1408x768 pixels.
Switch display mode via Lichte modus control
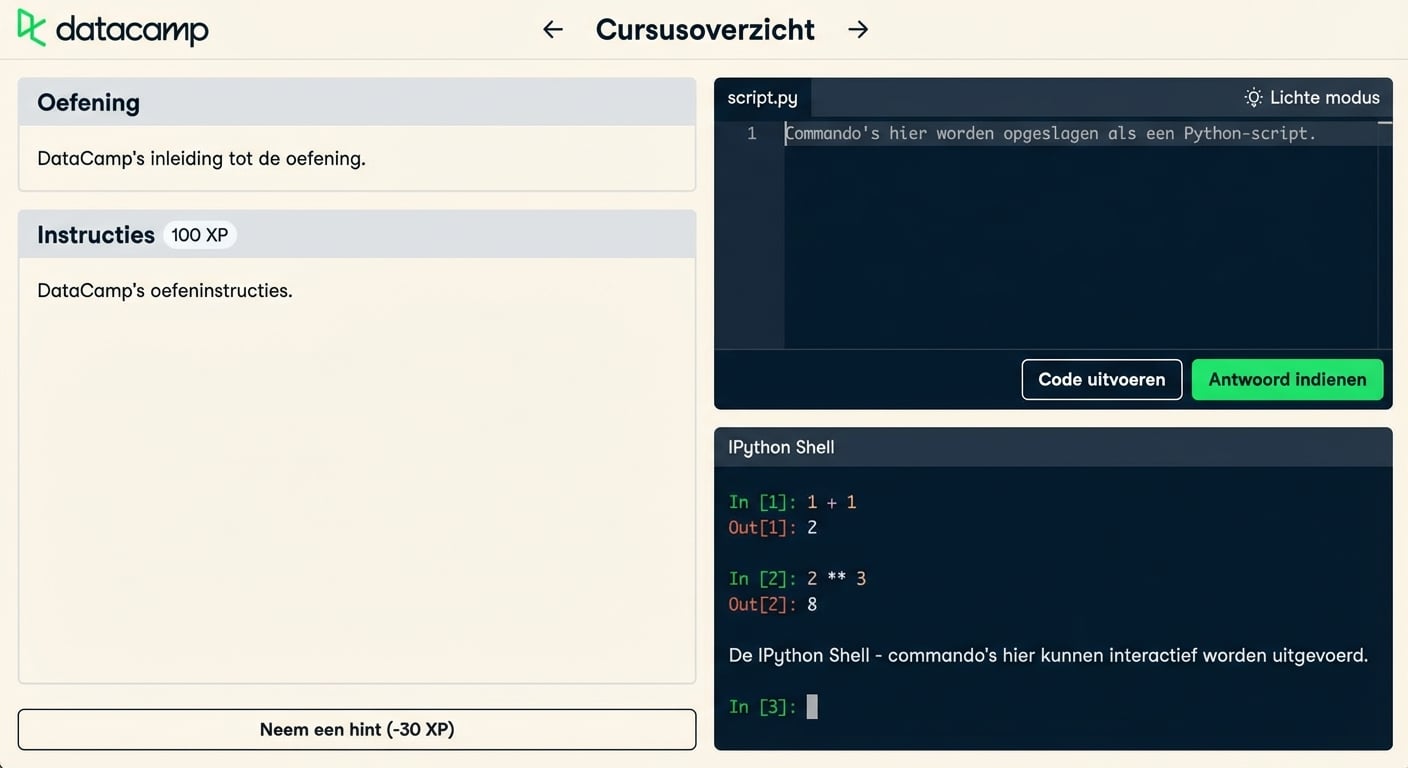(1311, 97)
